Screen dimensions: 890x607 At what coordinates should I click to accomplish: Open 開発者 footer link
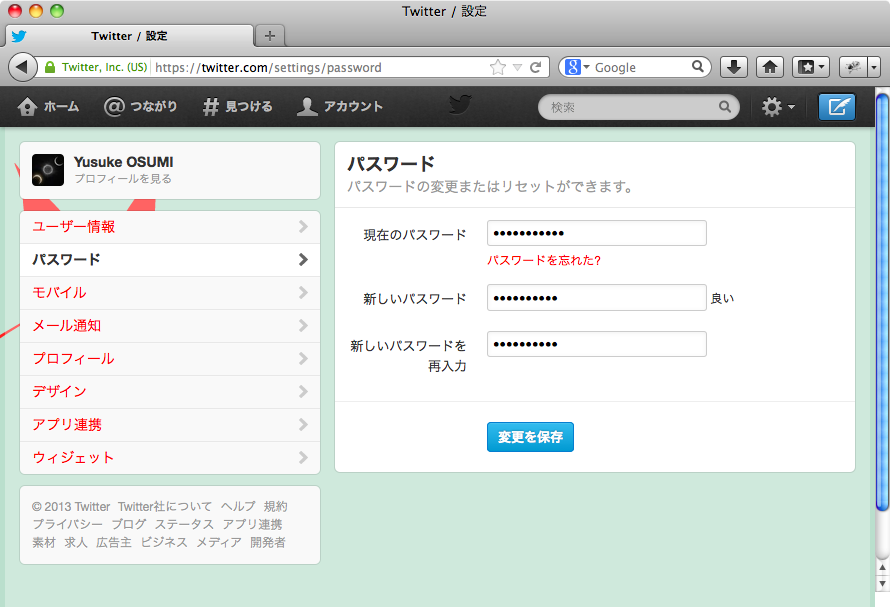tap(268, 542)
